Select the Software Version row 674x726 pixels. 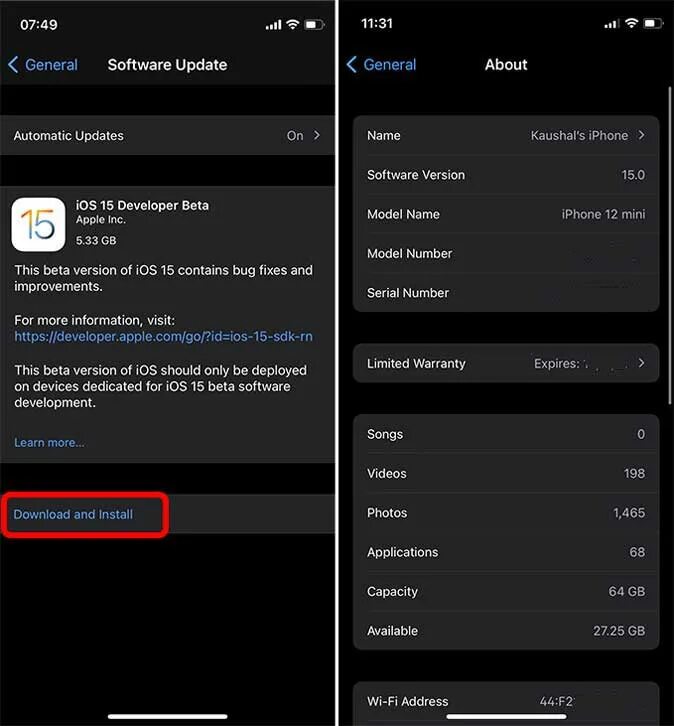(x=506, y=175)
